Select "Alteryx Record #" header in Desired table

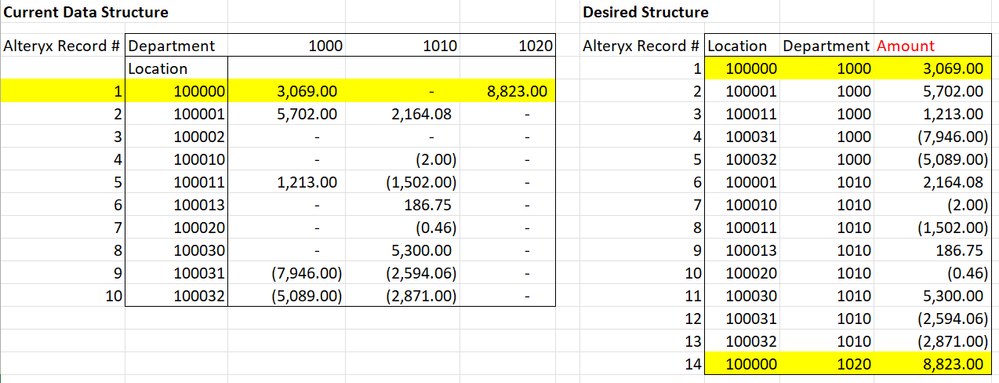pos(641,46)
